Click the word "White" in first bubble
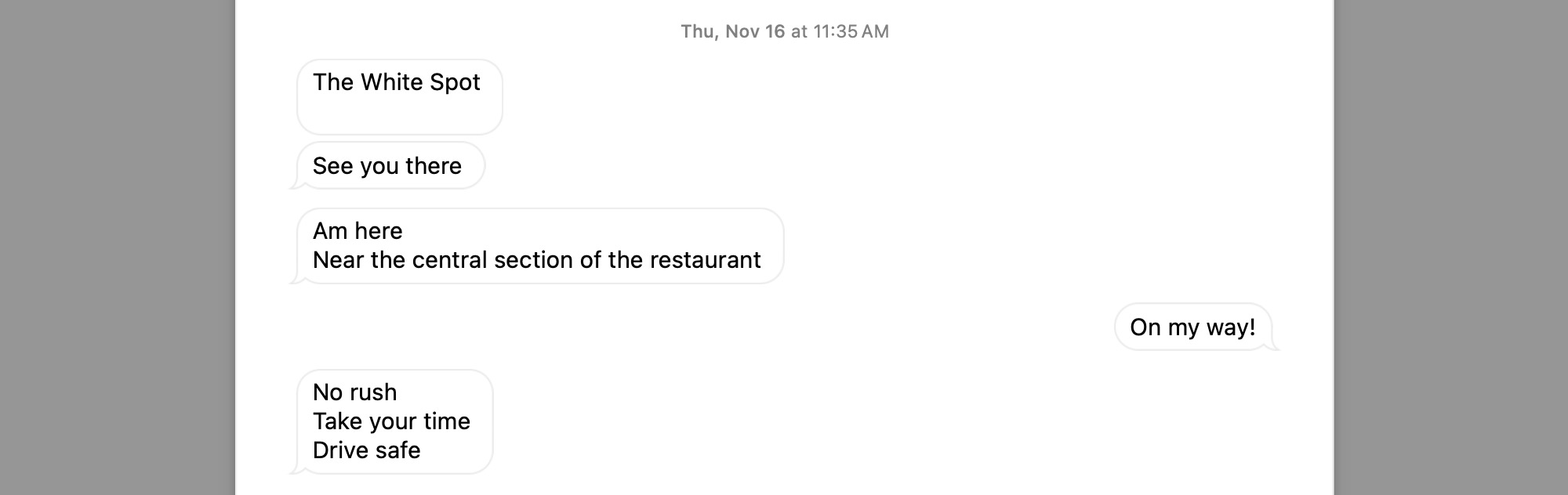1568x495 pixels. pos(391,82)
